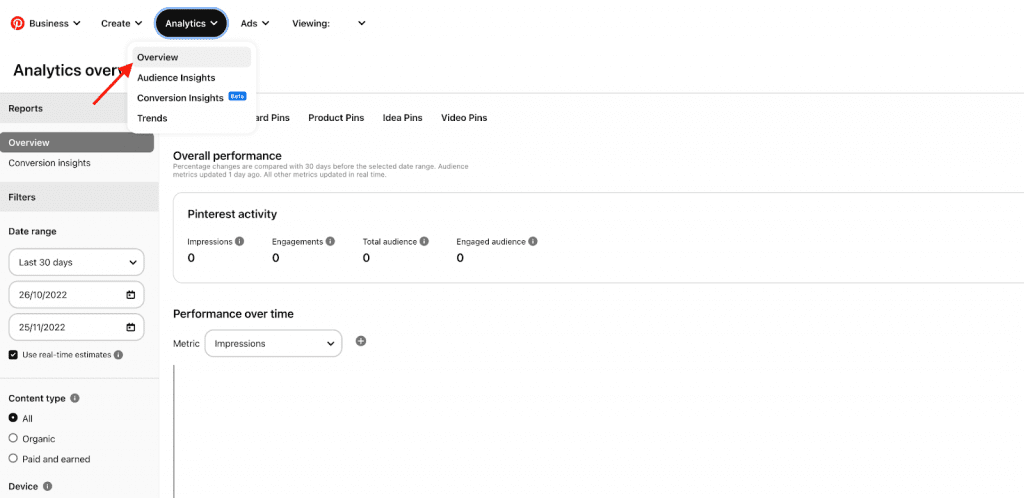Collapse the Analytics dropdown menu
Image resolution: width=1024 pixels, height=498 pixels.
click(191, 23)
